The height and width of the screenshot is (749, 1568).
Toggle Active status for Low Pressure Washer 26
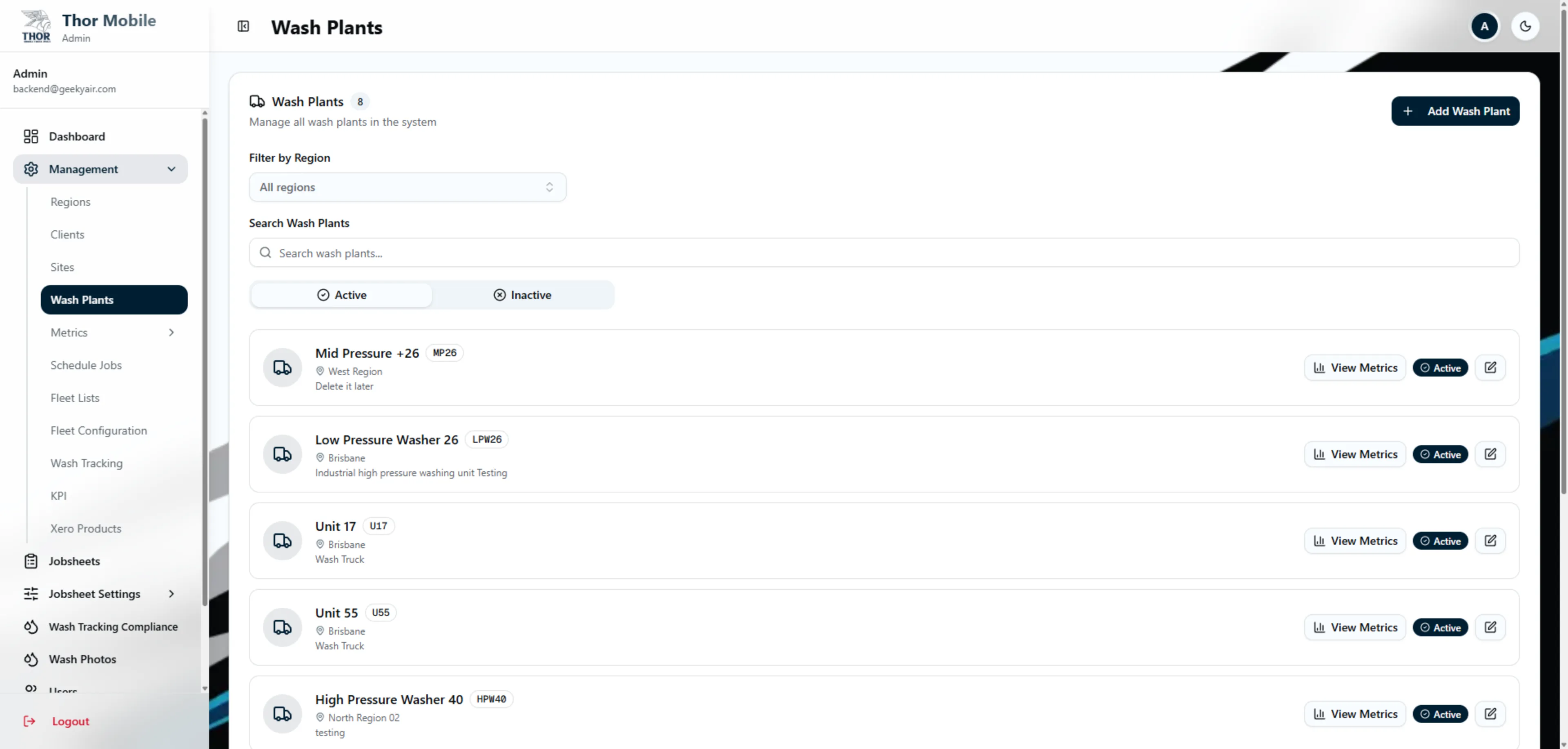click(1440, 454)
